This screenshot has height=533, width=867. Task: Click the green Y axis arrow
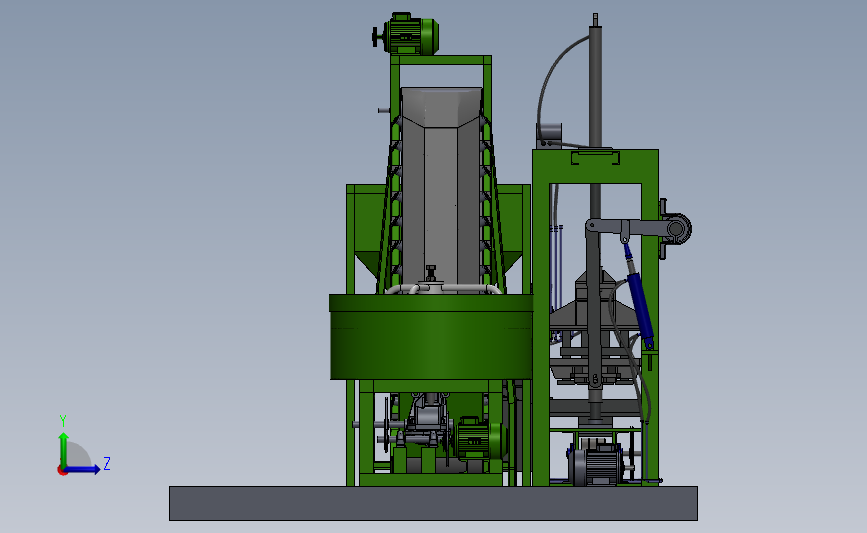tap(64, 450)
